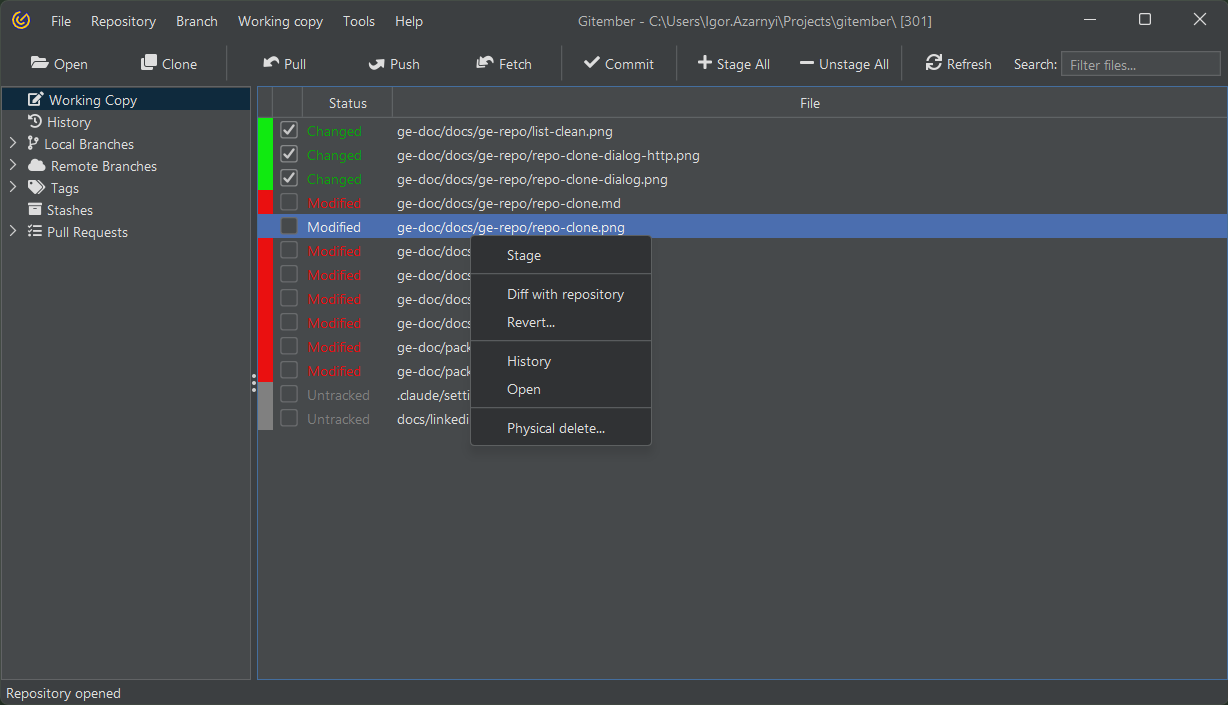Viewport: 1228px width, 705px height.
Task: Click the Commit checkmark icon
Action: click(592, 63)
